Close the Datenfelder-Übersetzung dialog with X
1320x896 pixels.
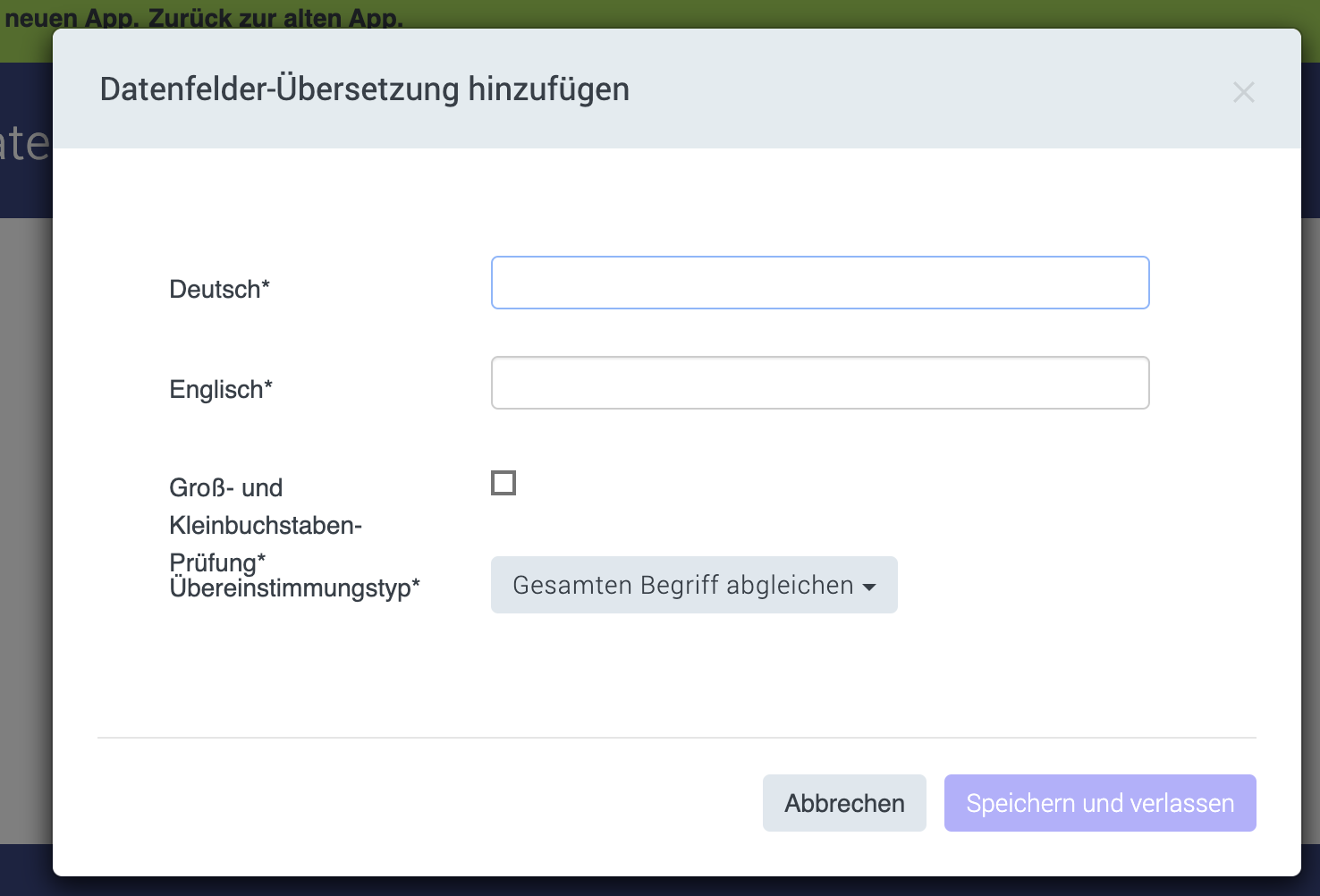coord(1243,92)
